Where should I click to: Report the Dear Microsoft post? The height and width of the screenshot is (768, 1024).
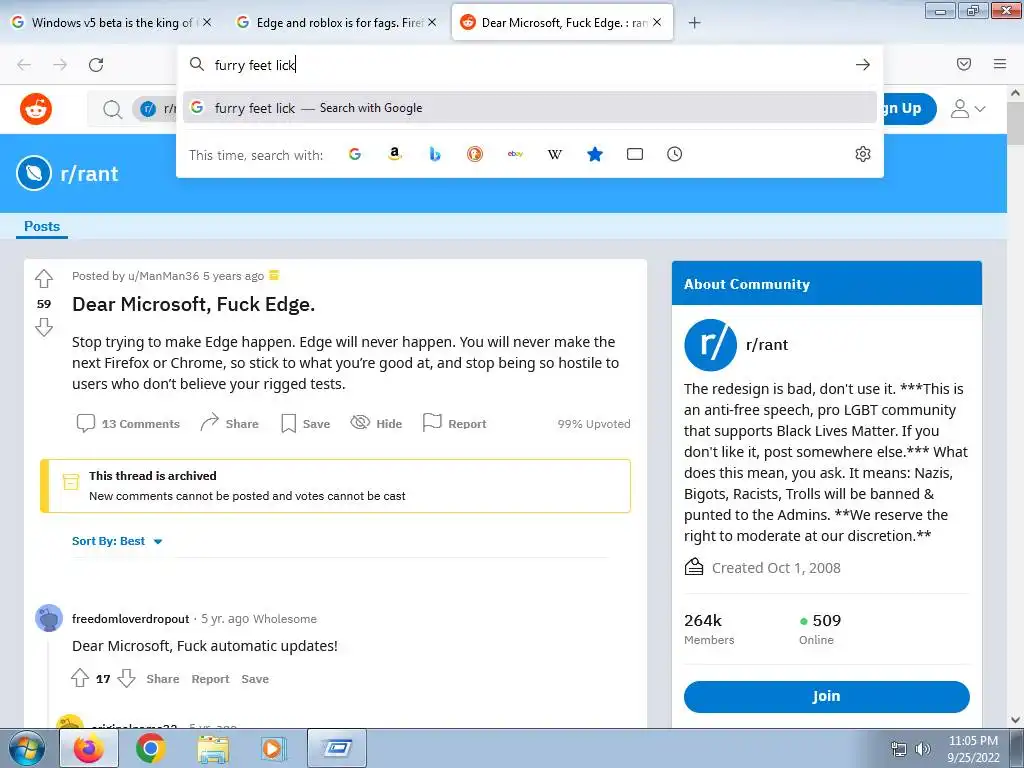click(x=455, y=423)
